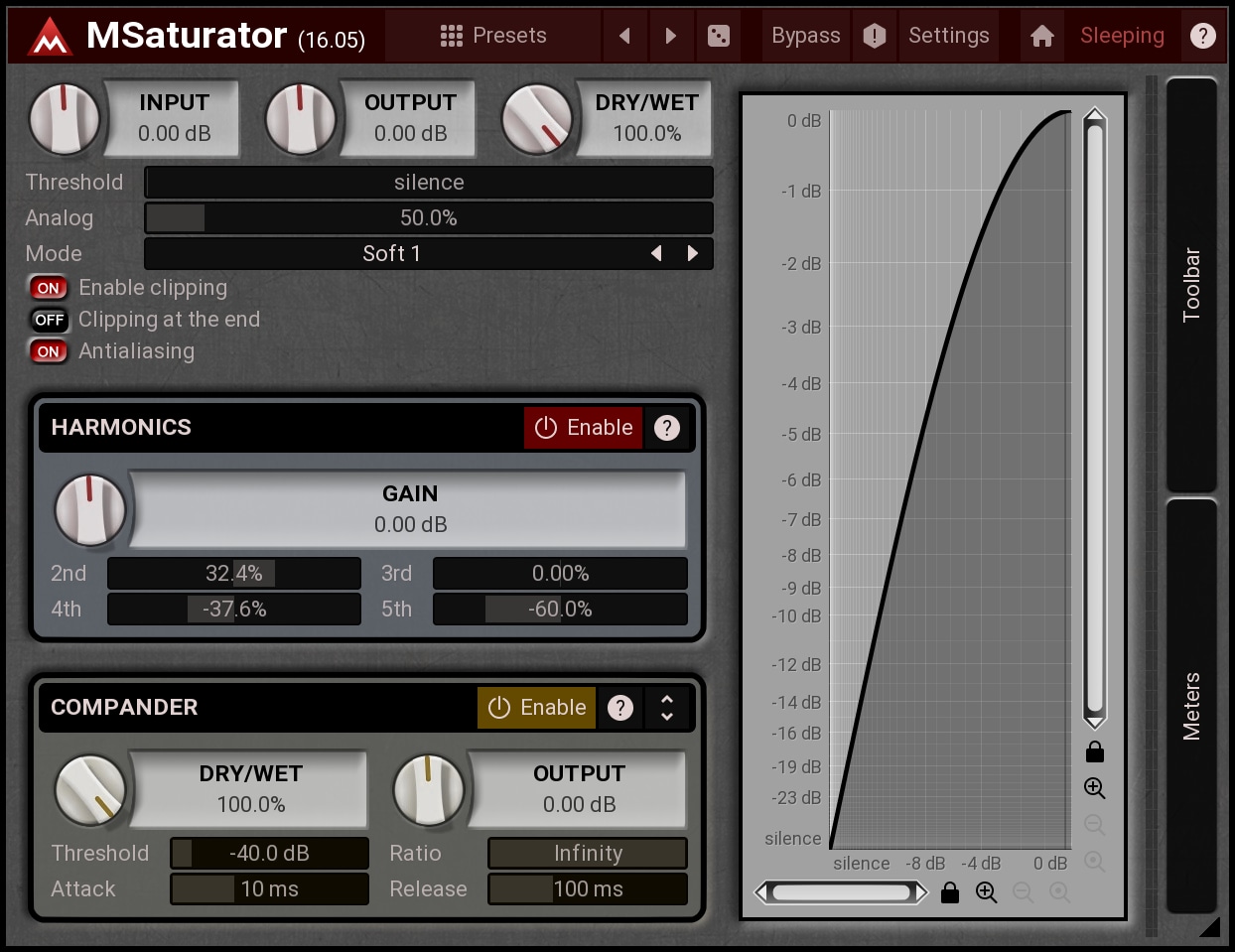Open the Presets grid icon
Viewport: 1235px width, 952px height.
point(452,36)
